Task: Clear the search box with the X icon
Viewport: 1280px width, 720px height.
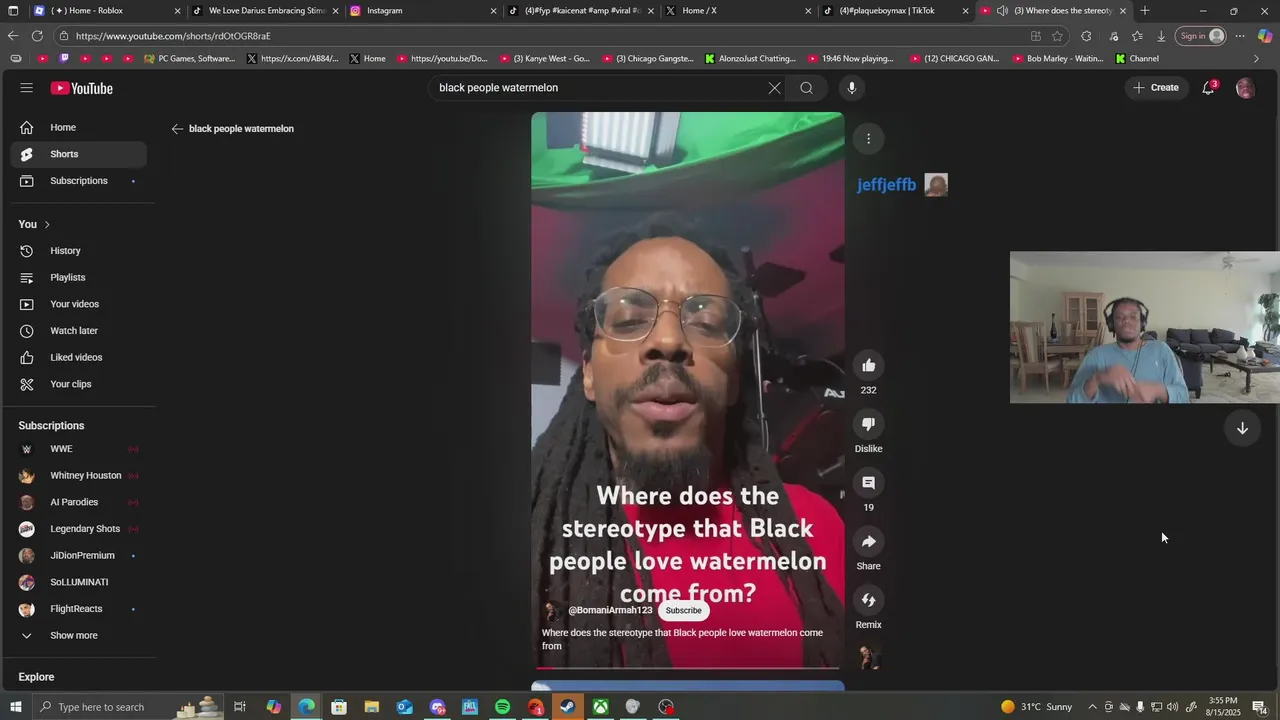Action: coord(774,88)
